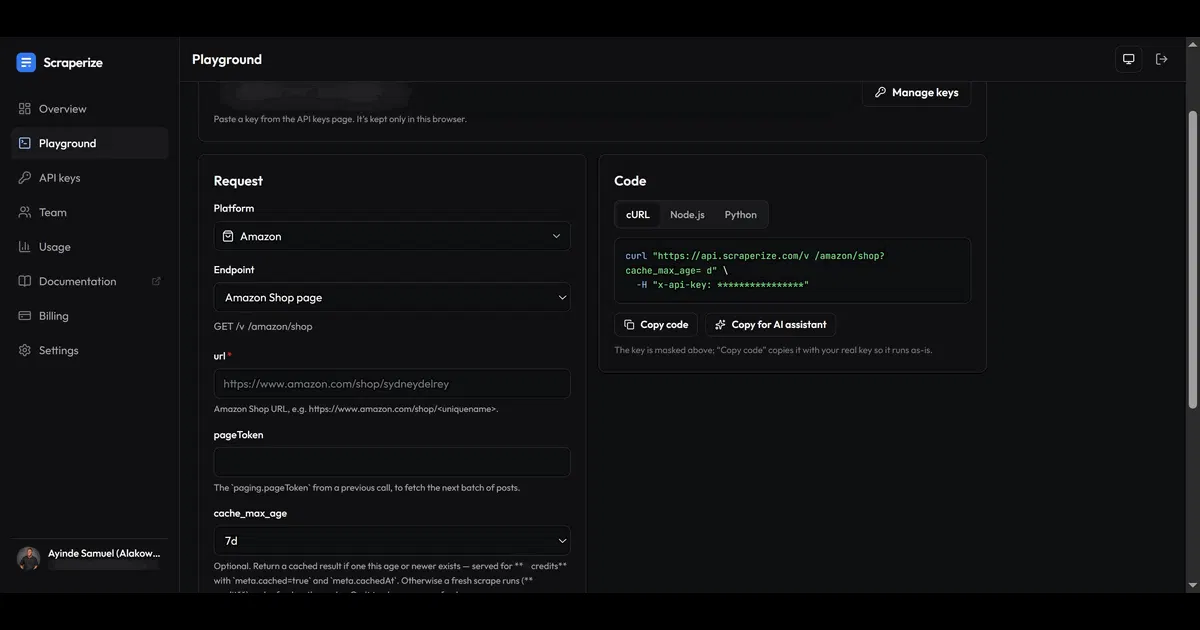Viewport: 1200px width, 630px height.
Task: Click the Copy code button
Action: click(x=656, y=325)
